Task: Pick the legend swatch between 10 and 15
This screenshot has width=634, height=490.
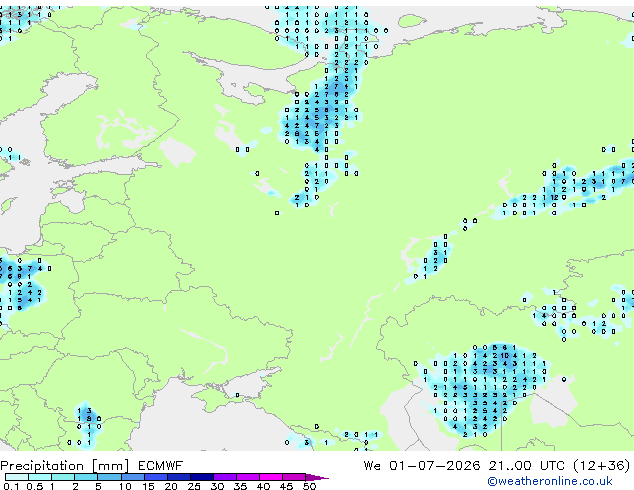Action: 132,477
